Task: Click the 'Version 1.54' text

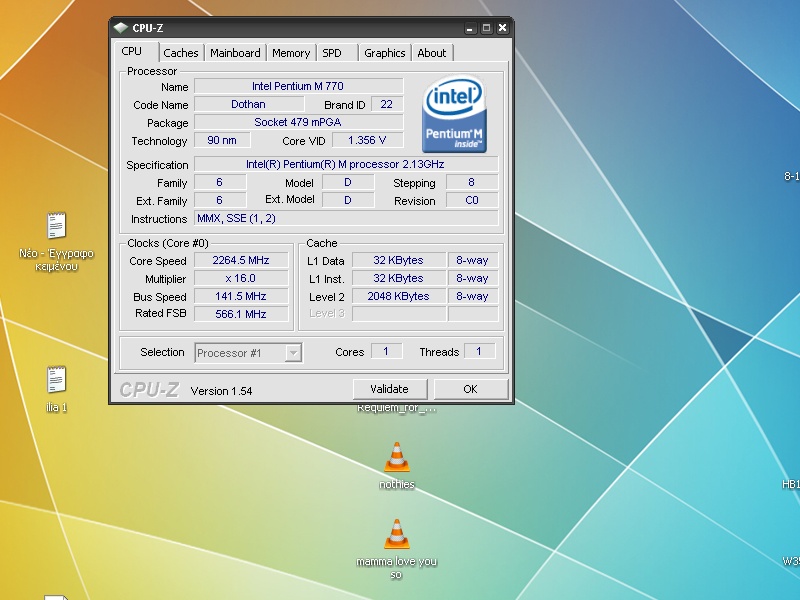Action: (221, 391)
